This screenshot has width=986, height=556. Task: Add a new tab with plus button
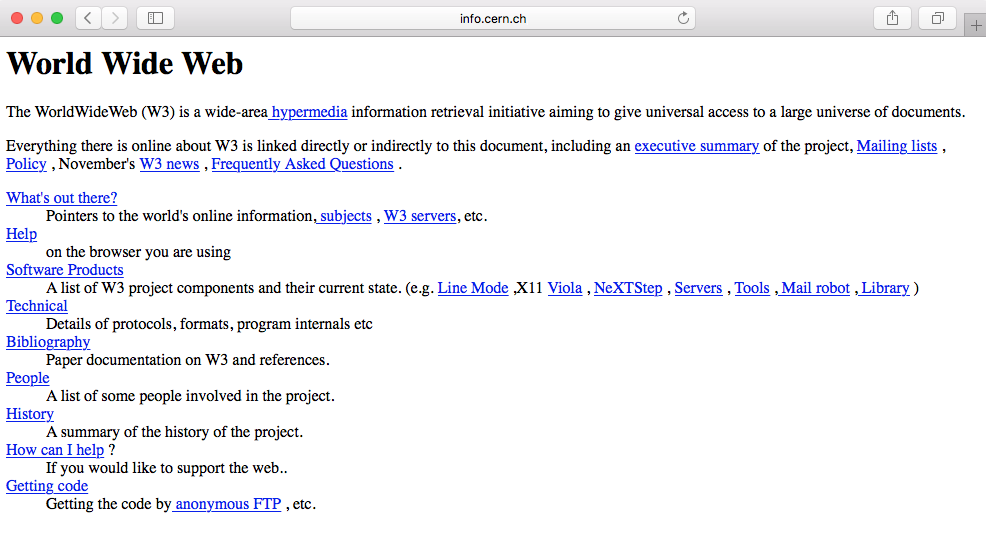tap(976, 26)
